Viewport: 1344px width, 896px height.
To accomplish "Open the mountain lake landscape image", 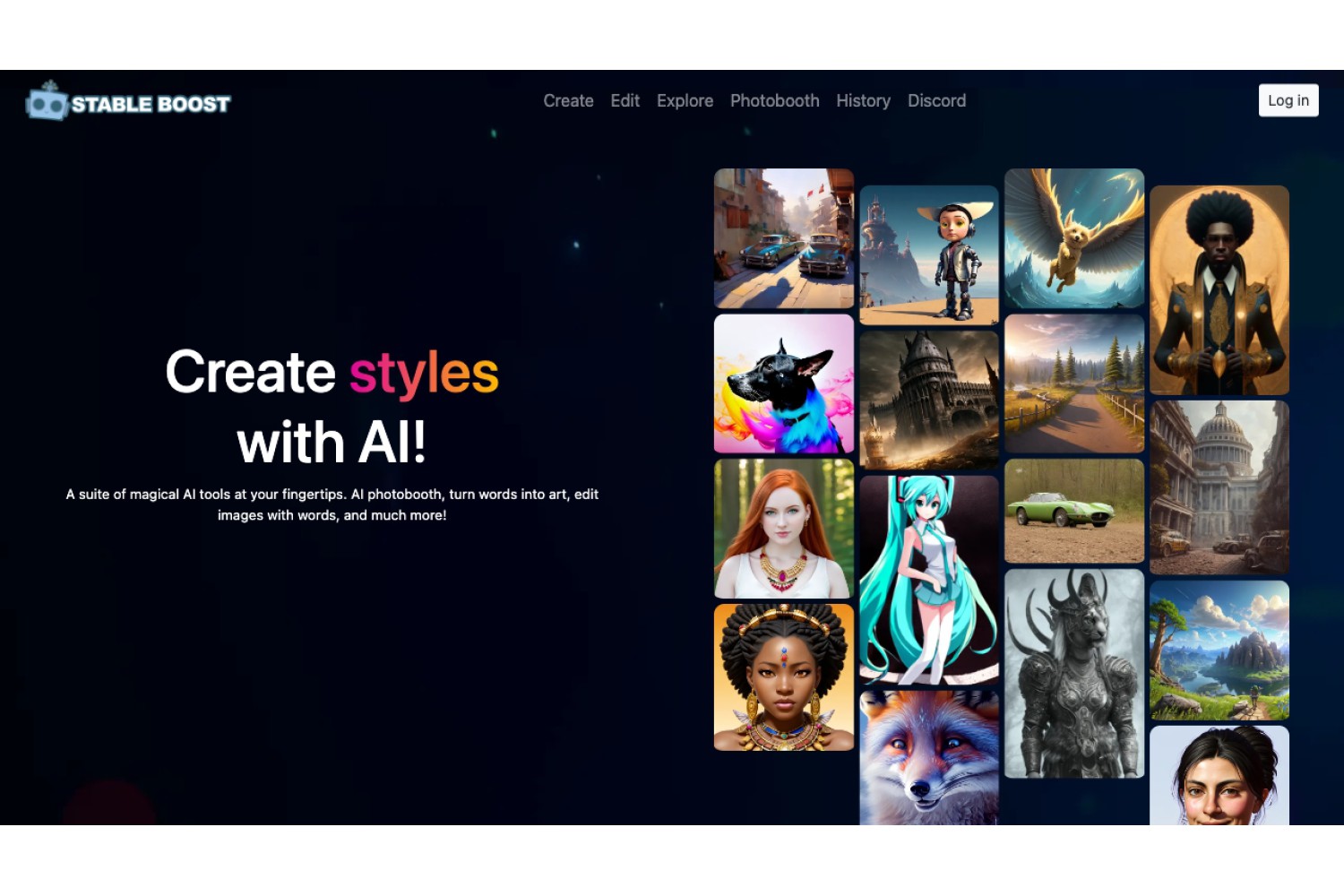I will tap(1219, 650).
